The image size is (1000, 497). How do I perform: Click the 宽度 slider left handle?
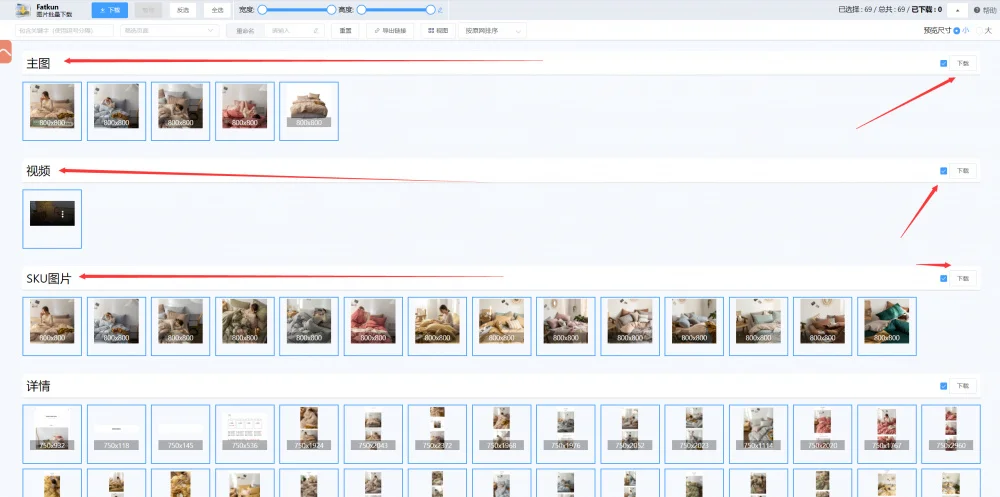click(262, 10)
